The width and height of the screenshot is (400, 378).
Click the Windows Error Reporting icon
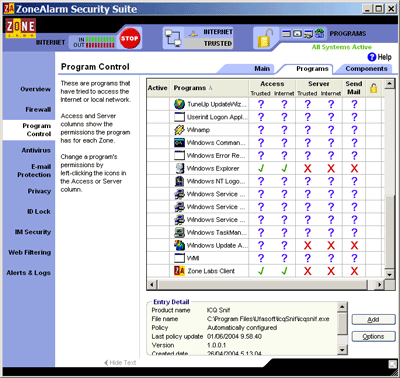coord(179,156)
